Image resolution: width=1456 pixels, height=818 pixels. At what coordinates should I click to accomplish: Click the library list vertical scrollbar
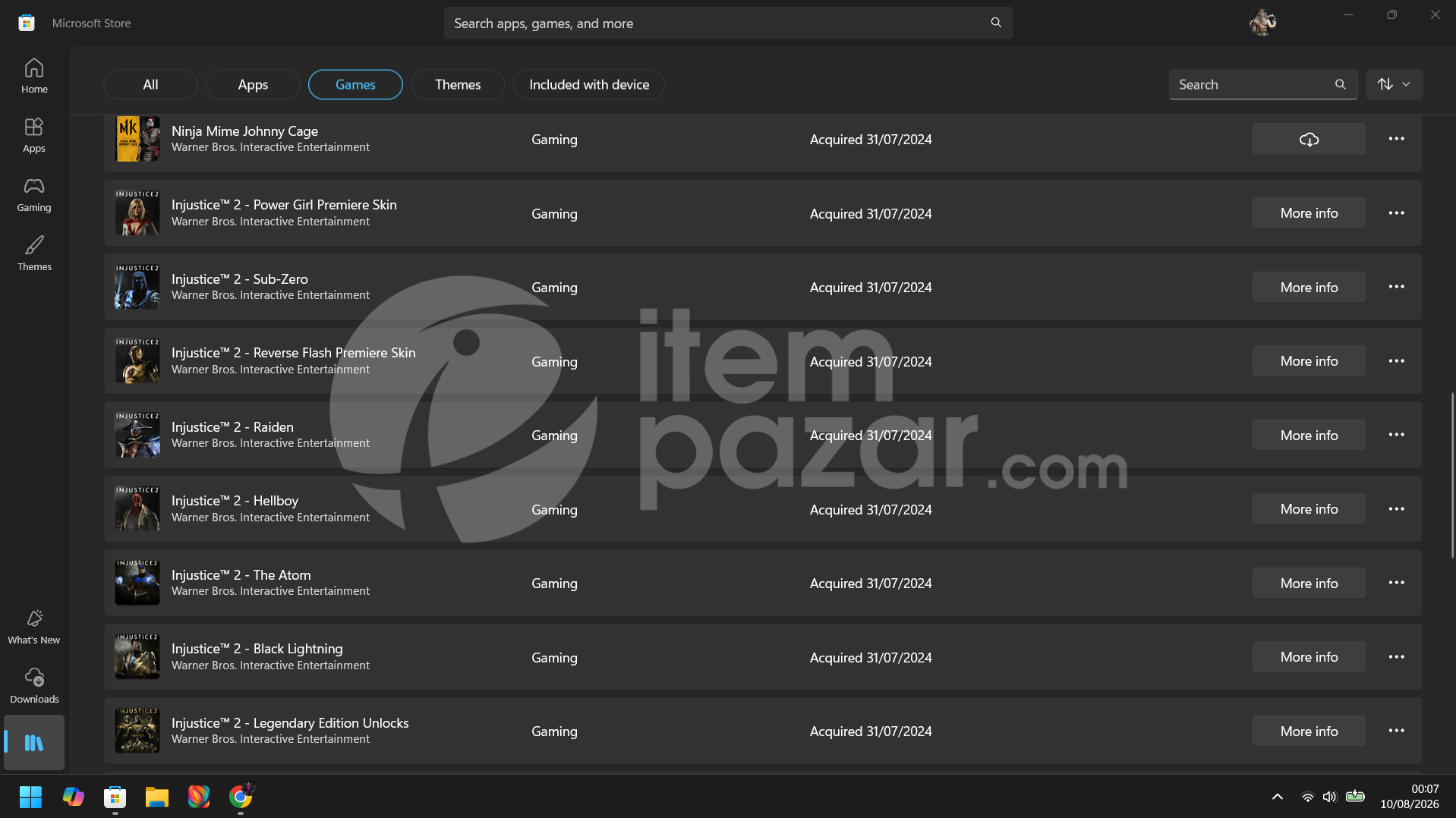coord(1452,476)
